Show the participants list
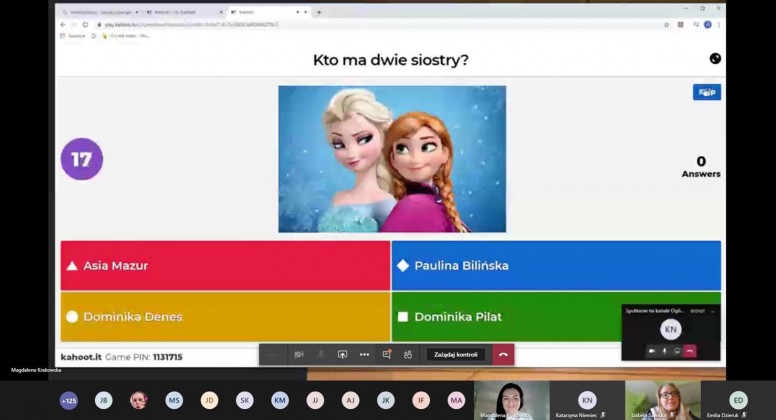The width and height of the screenshot is (776, 420). [x=408, y=354]
